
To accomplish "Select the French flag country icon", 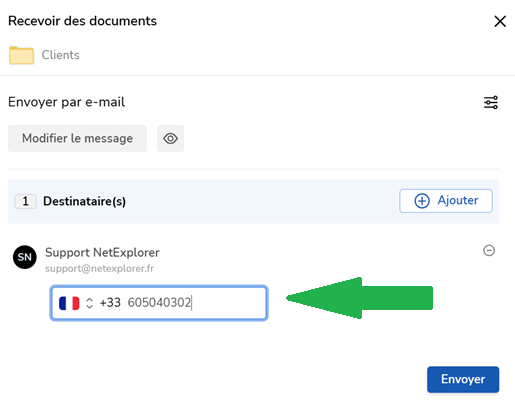I will pos(69,303).
